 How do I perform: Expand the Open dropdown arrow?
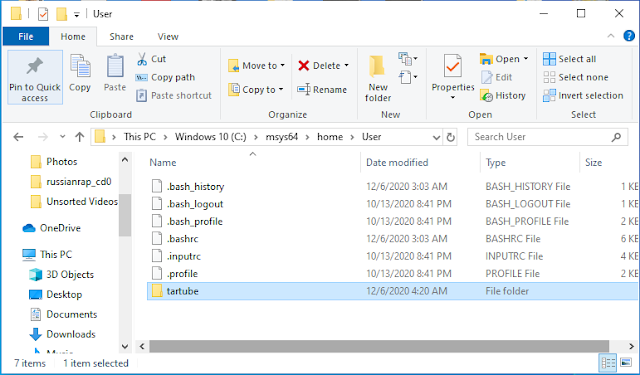point(526,59)
